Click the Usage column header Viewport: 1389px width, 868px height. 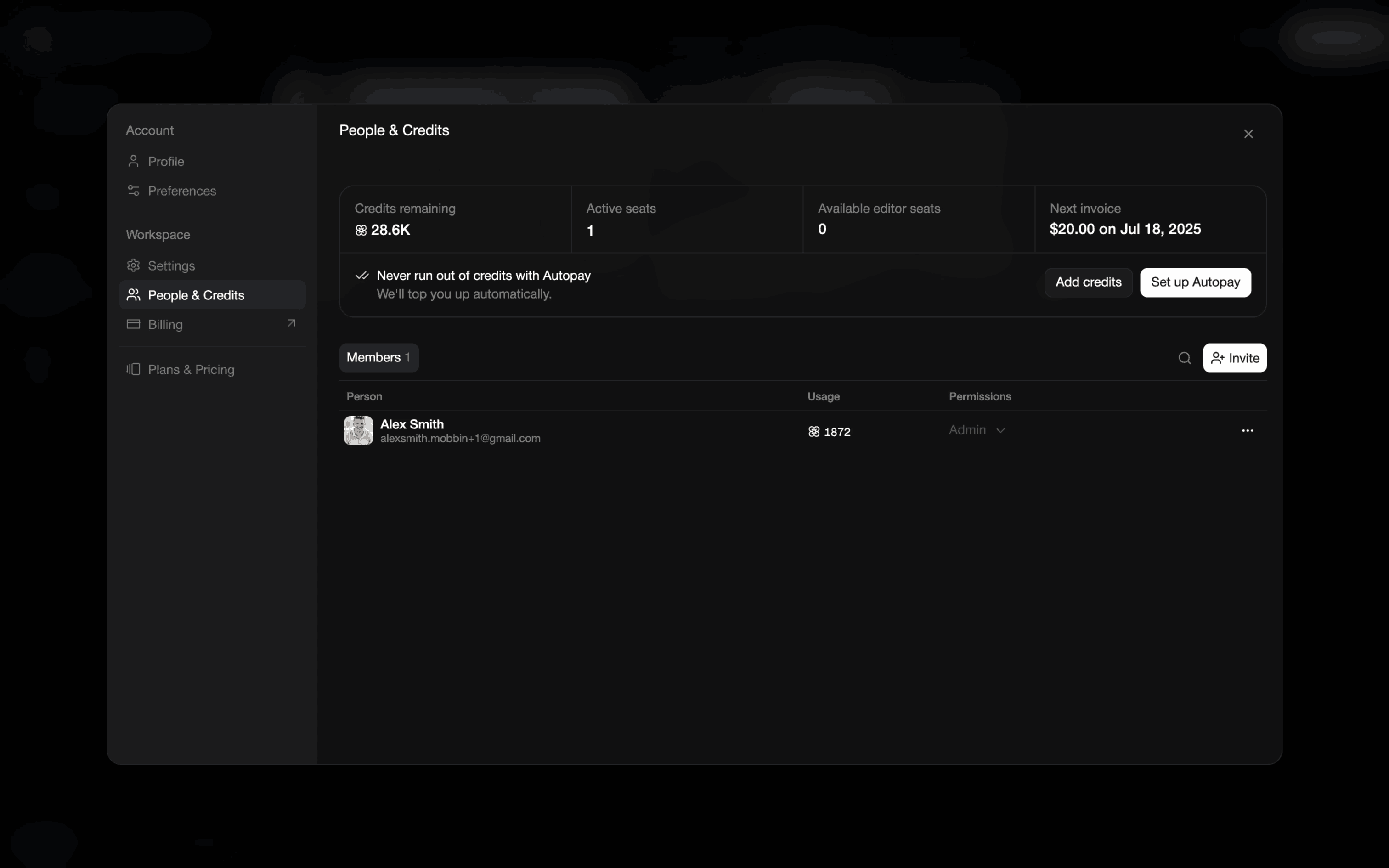tap(823, 397)
